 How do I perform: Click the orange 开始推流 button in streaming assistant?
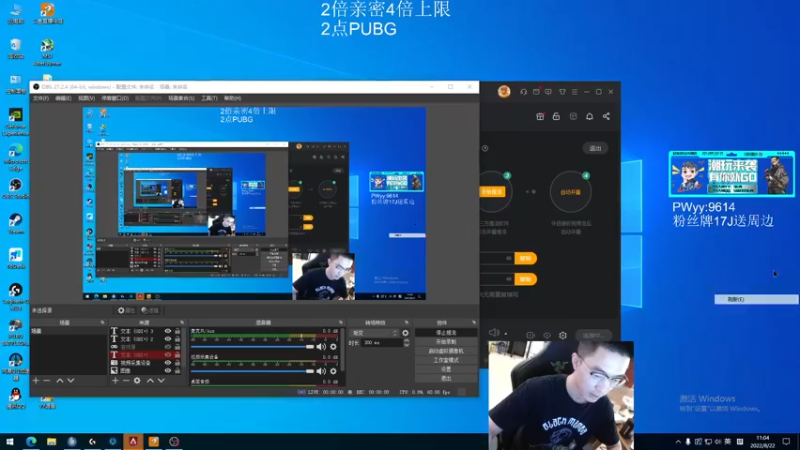coord(491,192)
